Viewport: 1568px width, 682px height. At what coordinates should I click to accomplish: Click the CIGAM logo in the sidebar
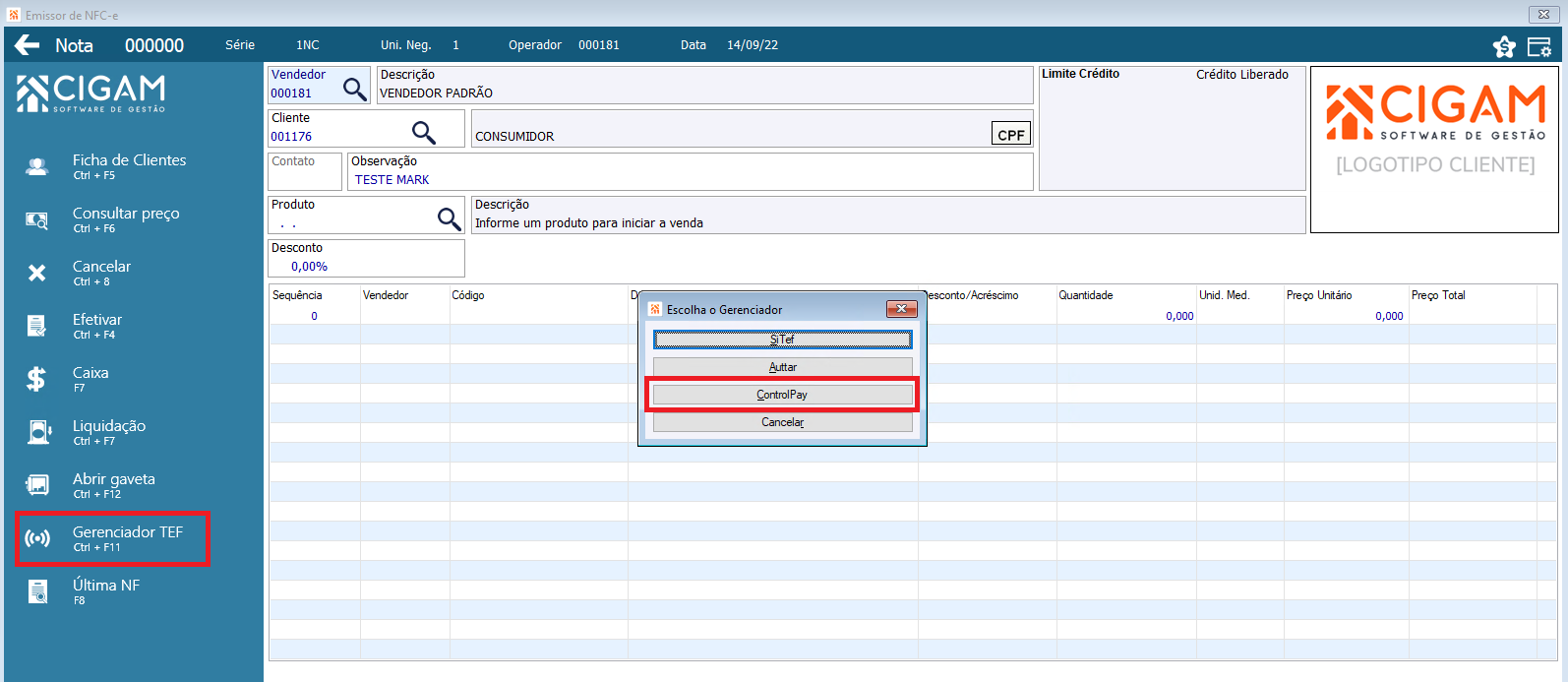(x=91, y=94)
